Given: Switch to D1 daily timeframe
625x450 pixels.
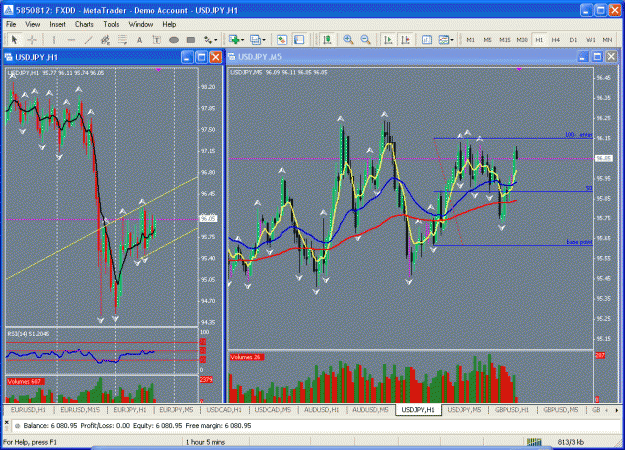Looking at the screenshot, I should (573, 40).
